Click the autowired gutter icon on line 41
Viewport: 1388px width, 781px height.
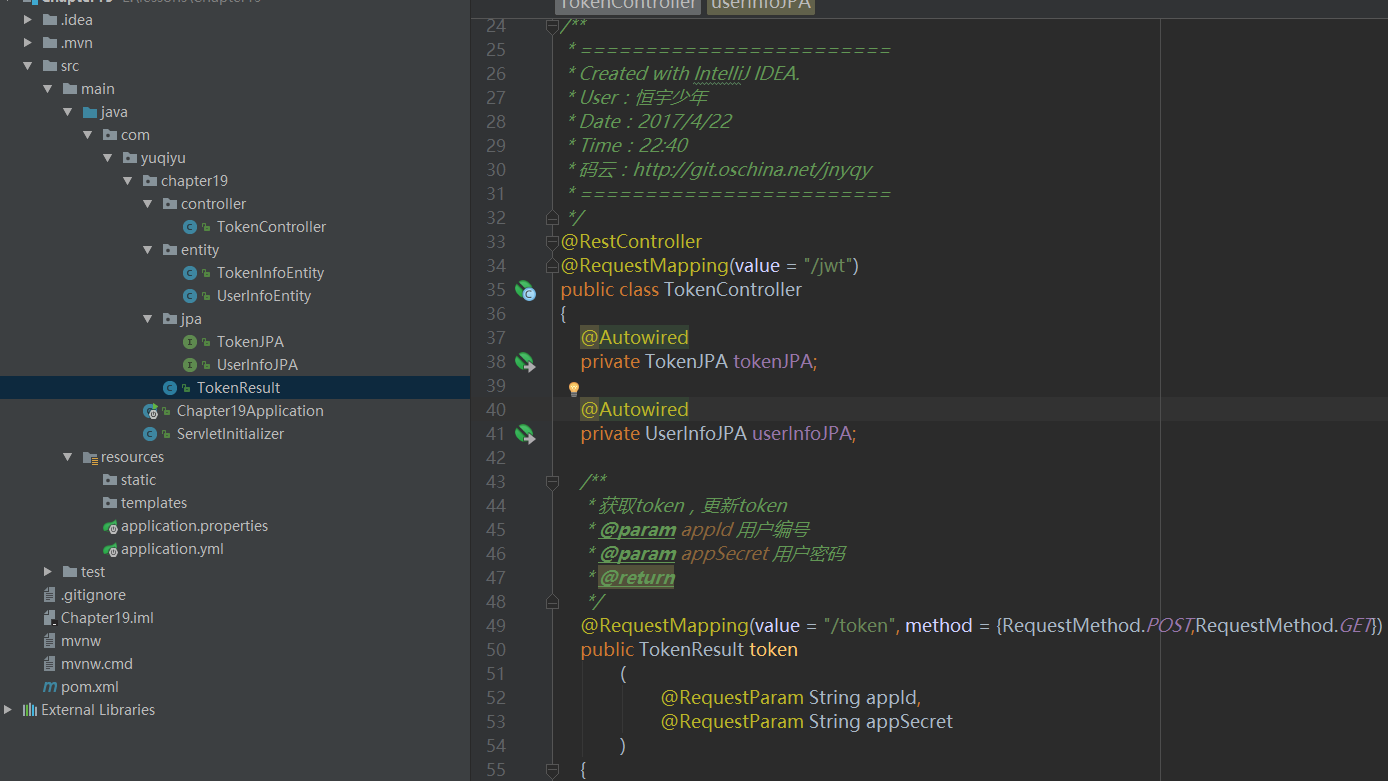[x=525, y=434]
